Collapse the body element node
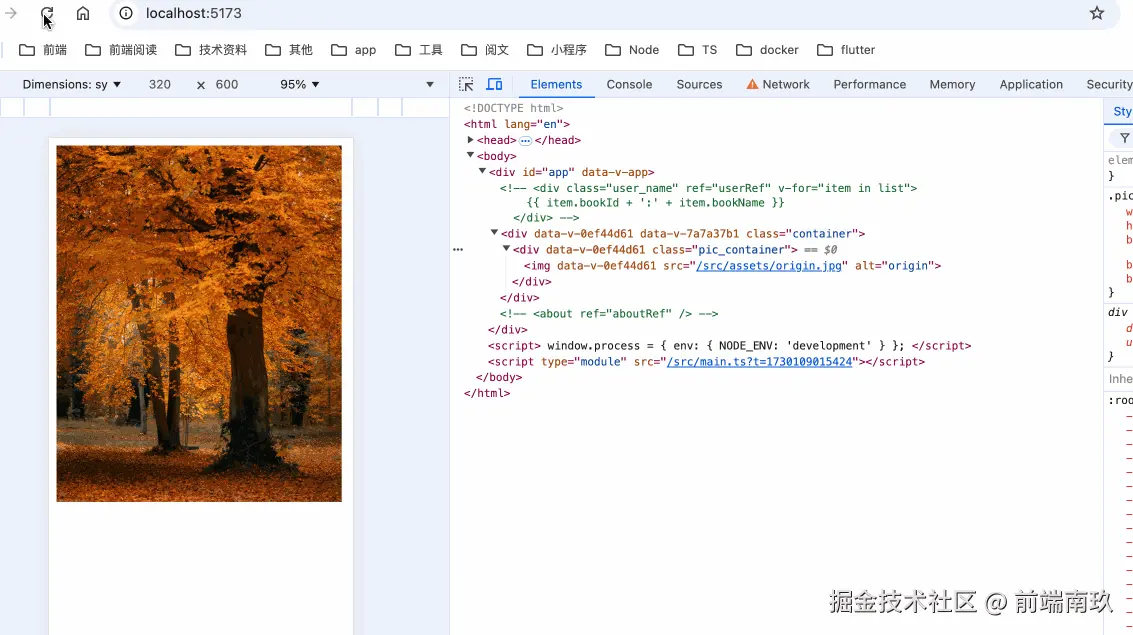The width and height of the screenshot is (1133, 635). (470, 155)
